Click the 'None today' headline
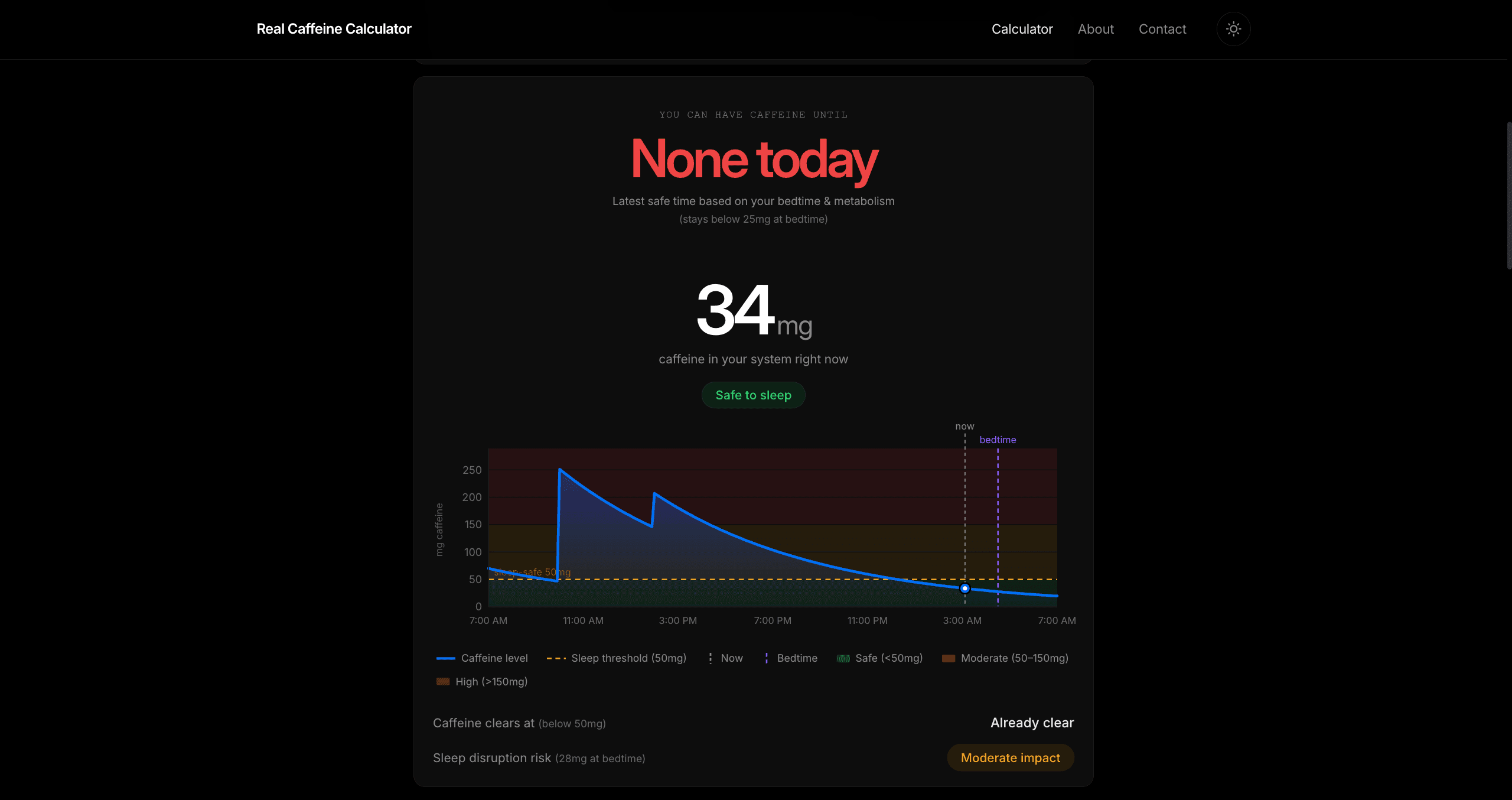This screenshot has width=1512, height=800. 754,160
